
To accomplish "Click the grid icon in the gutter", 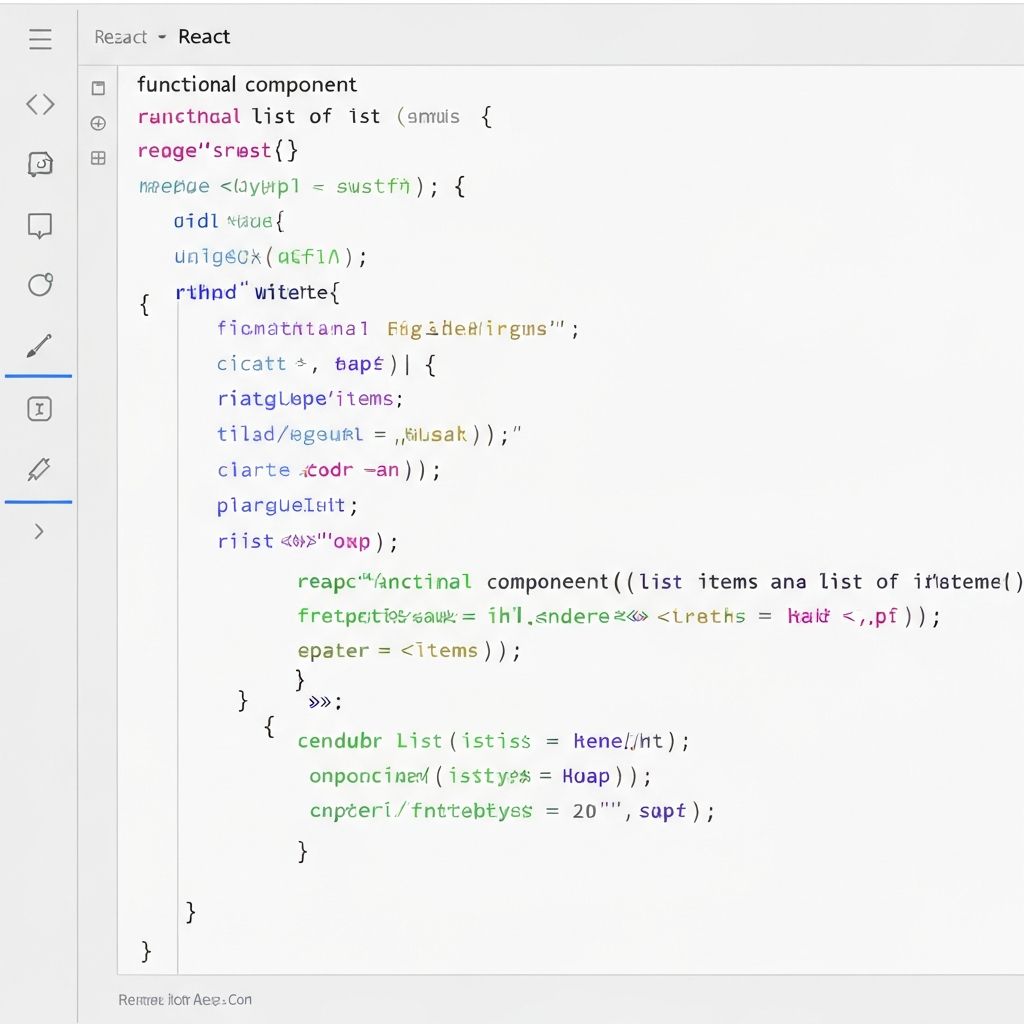I will point(98,157).
